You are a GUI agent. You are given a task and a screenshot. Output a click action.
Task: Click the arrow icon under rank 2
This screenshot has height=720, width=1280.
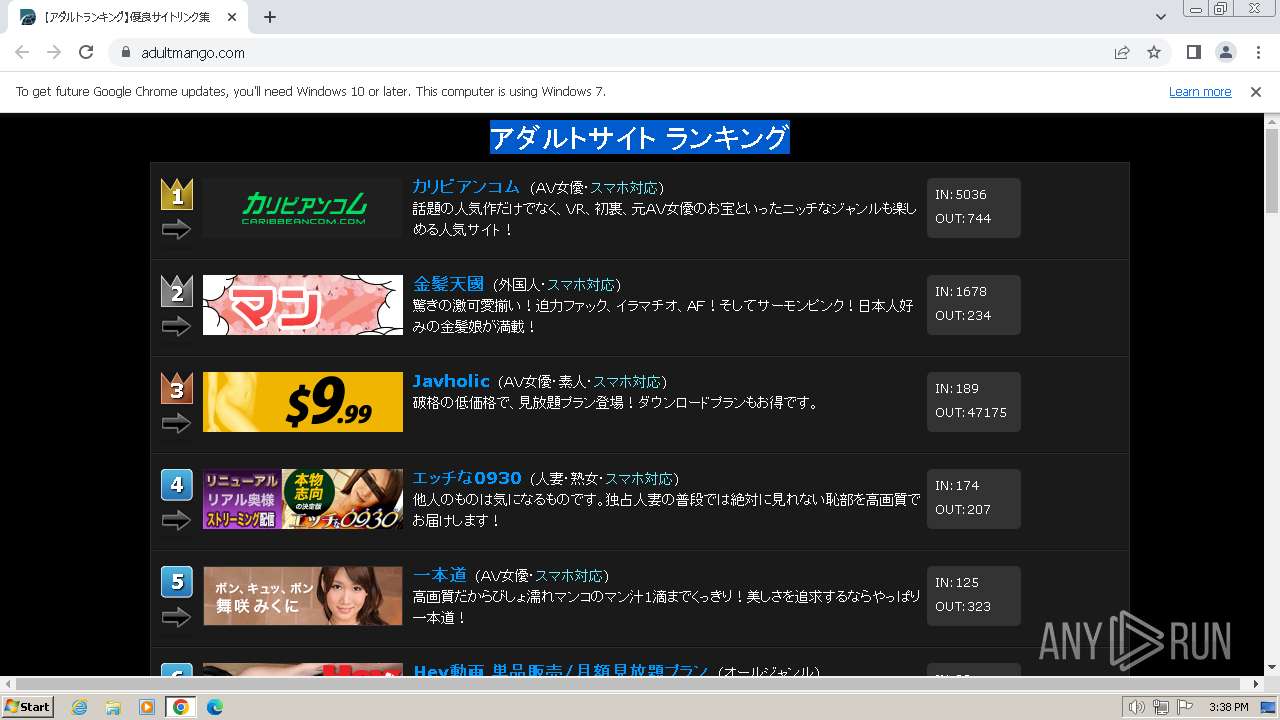[176, 327]
